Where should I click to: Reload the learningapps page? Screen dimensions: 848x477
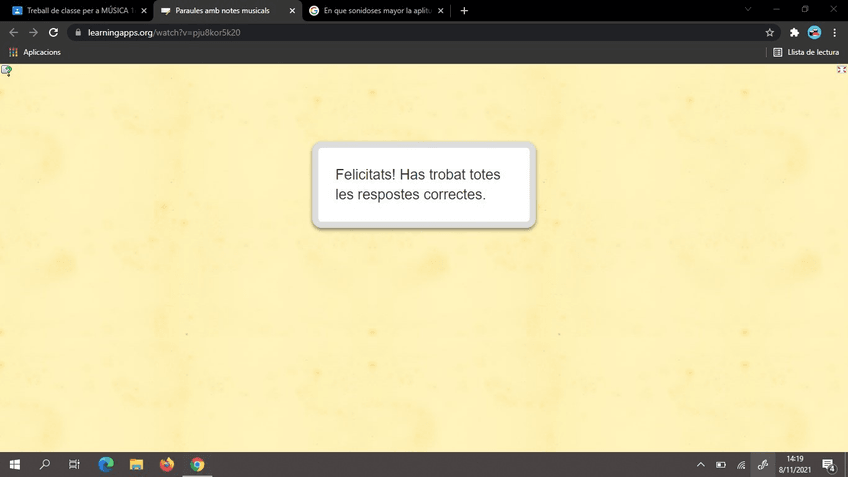tap(53, 32)
